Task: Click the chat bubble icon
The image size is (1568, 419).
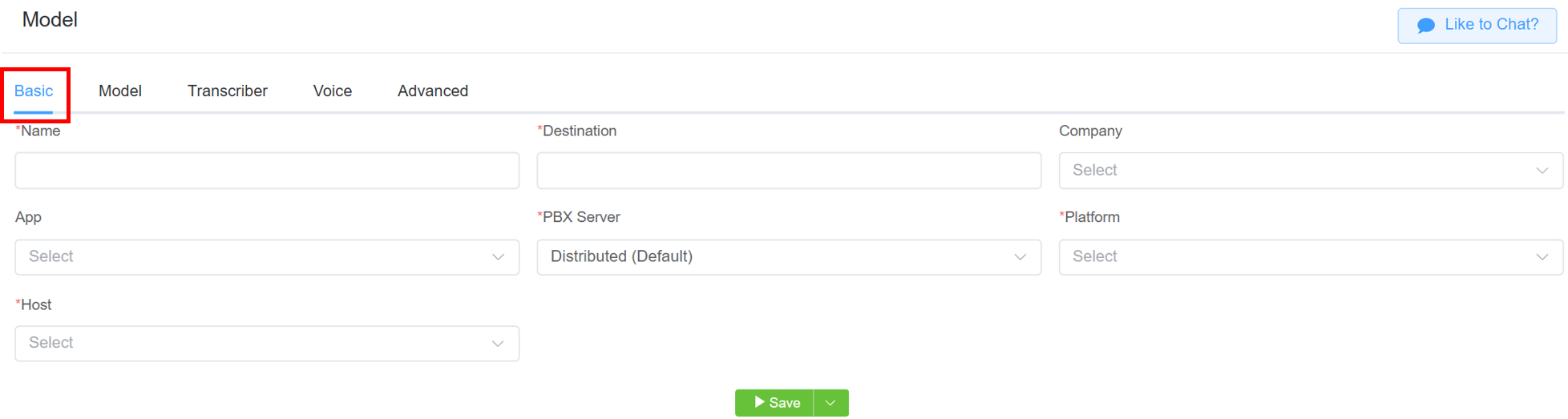Action: (x=1425, y=26)
